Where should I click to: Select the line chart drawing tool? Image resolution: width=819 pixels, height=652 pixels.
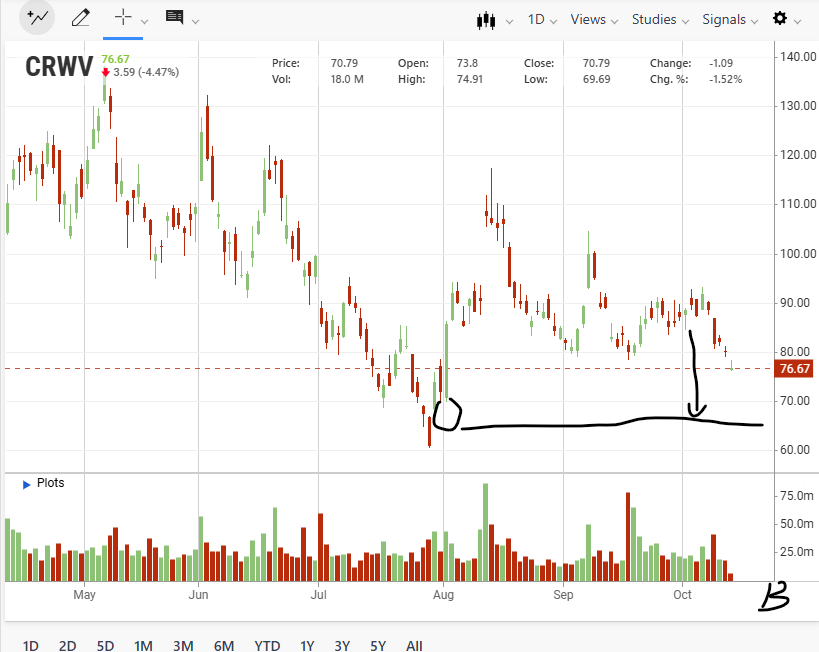pyautogui.click(x=37, y=18)
